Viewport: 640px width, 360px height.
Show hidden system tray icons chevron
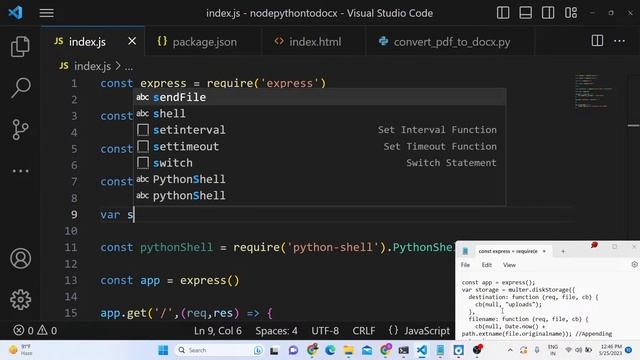click(x=510, y=350)
